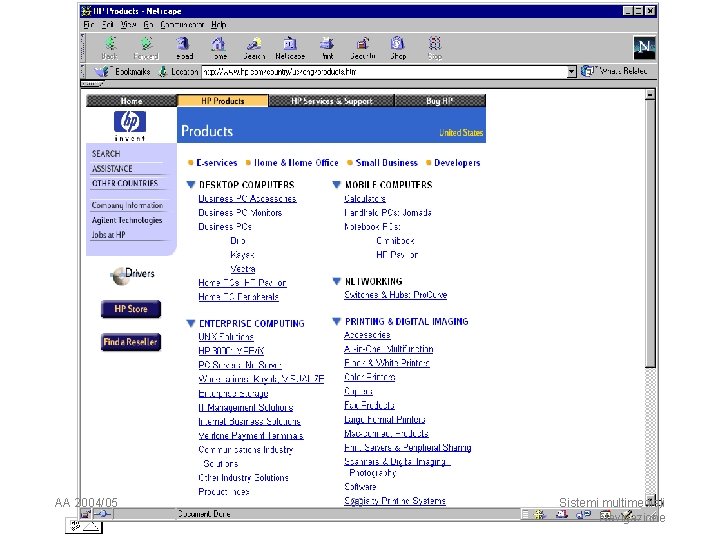Open the Small Business link
This screenshot has width=720, height=540.
click(x=387, y=163)
